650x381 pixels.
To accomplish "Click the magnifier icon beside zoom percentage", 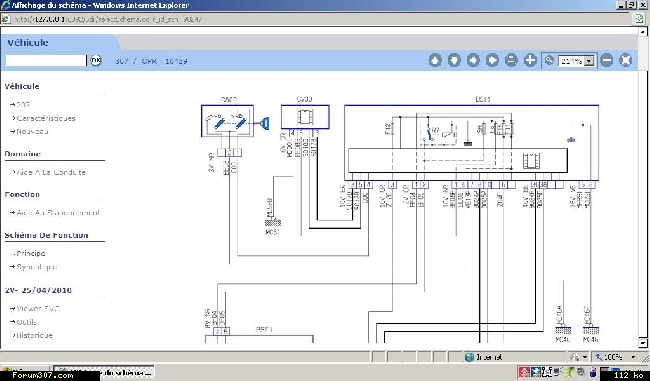I will pos(549,61).
